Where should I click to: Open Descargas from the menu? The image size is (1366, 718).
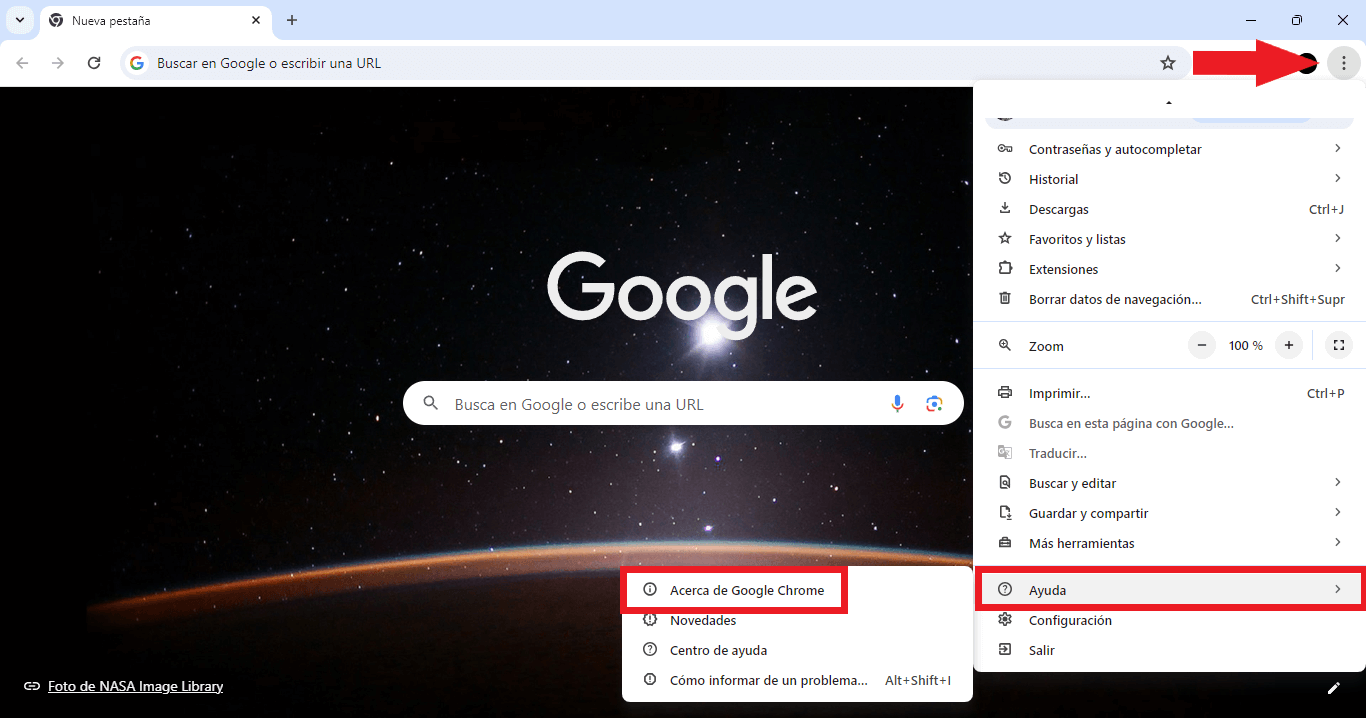pos(1169,209)
